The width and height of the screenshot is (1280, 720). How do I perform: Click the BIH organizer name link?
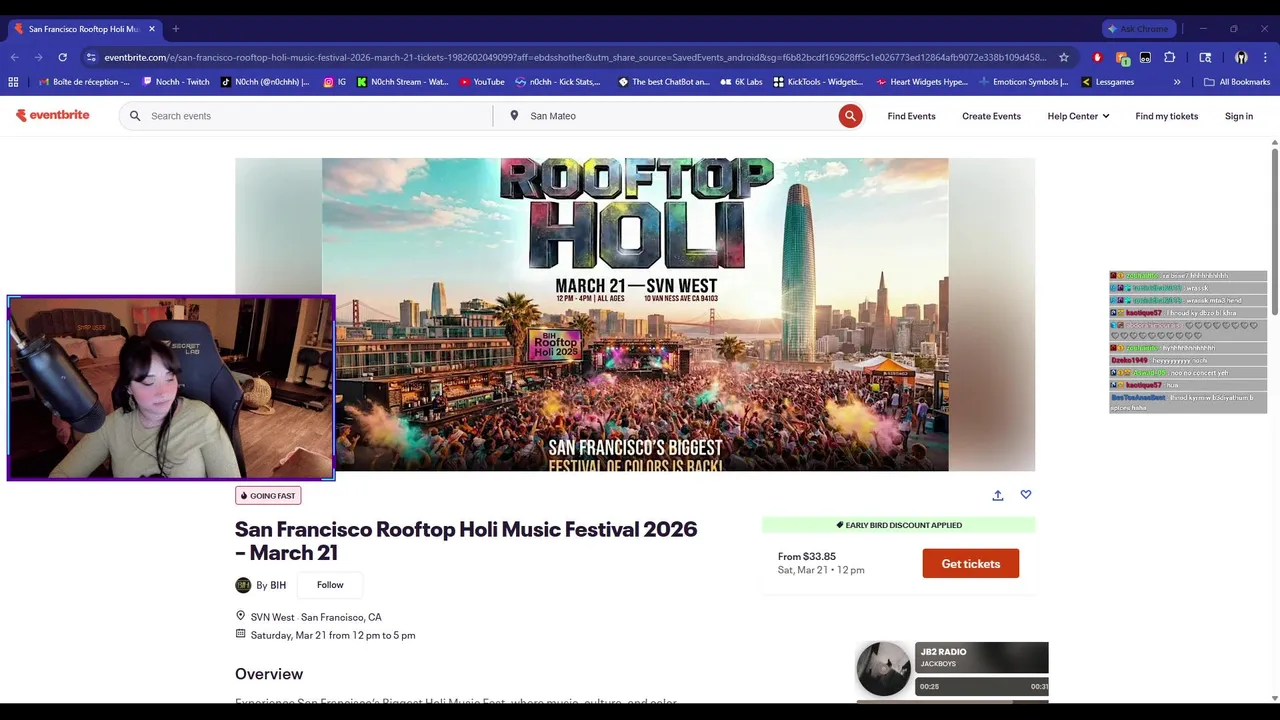coord(278,585)
